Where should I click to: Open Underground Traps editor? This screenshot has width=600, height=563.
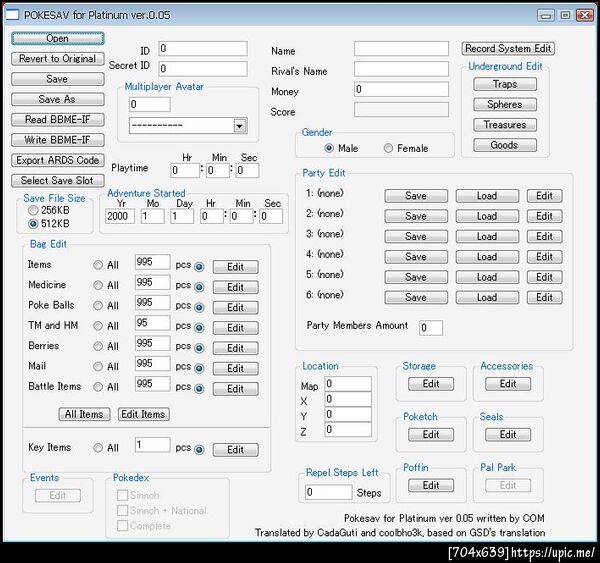click(x=505, y=84)
